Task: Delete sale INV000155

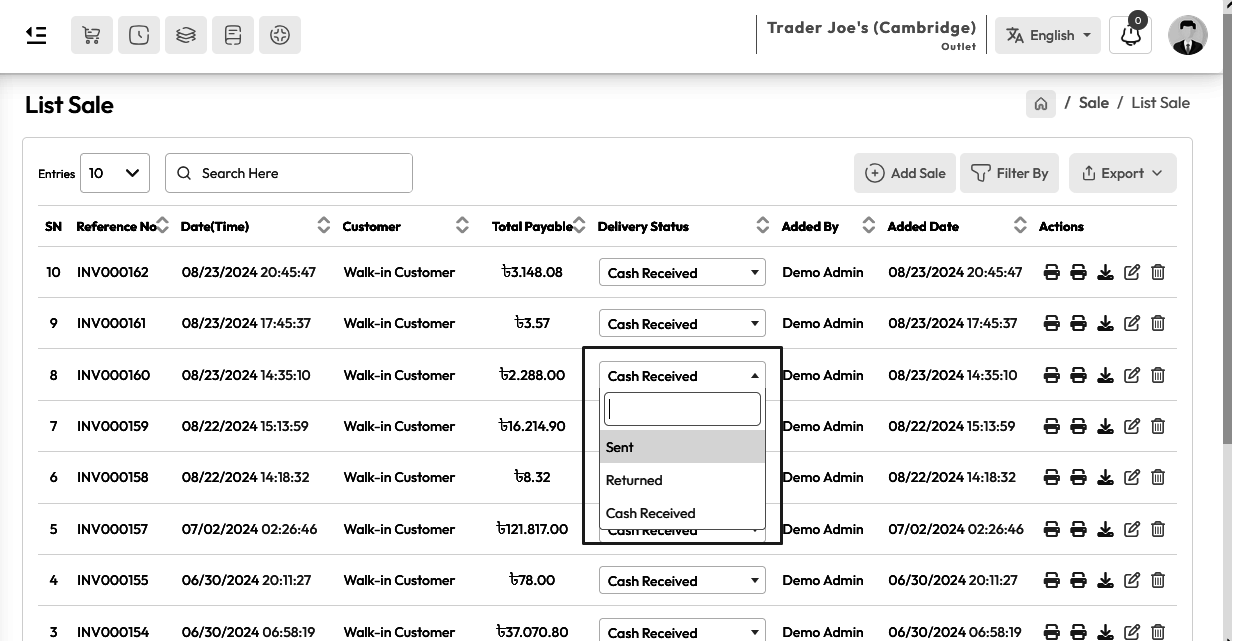Action: 1158,580
